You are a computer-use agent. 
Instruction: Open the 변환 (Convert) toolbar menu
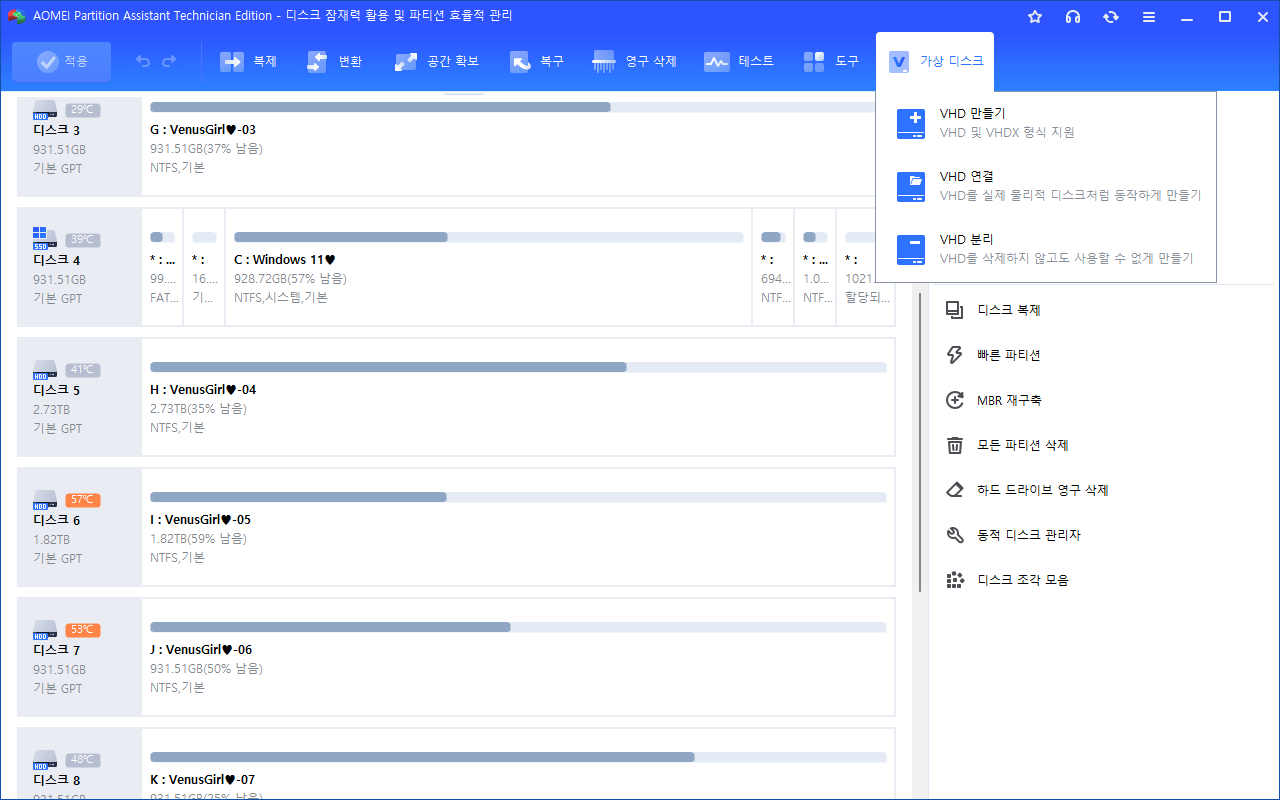pyautogui.click(x=335, y=62)
